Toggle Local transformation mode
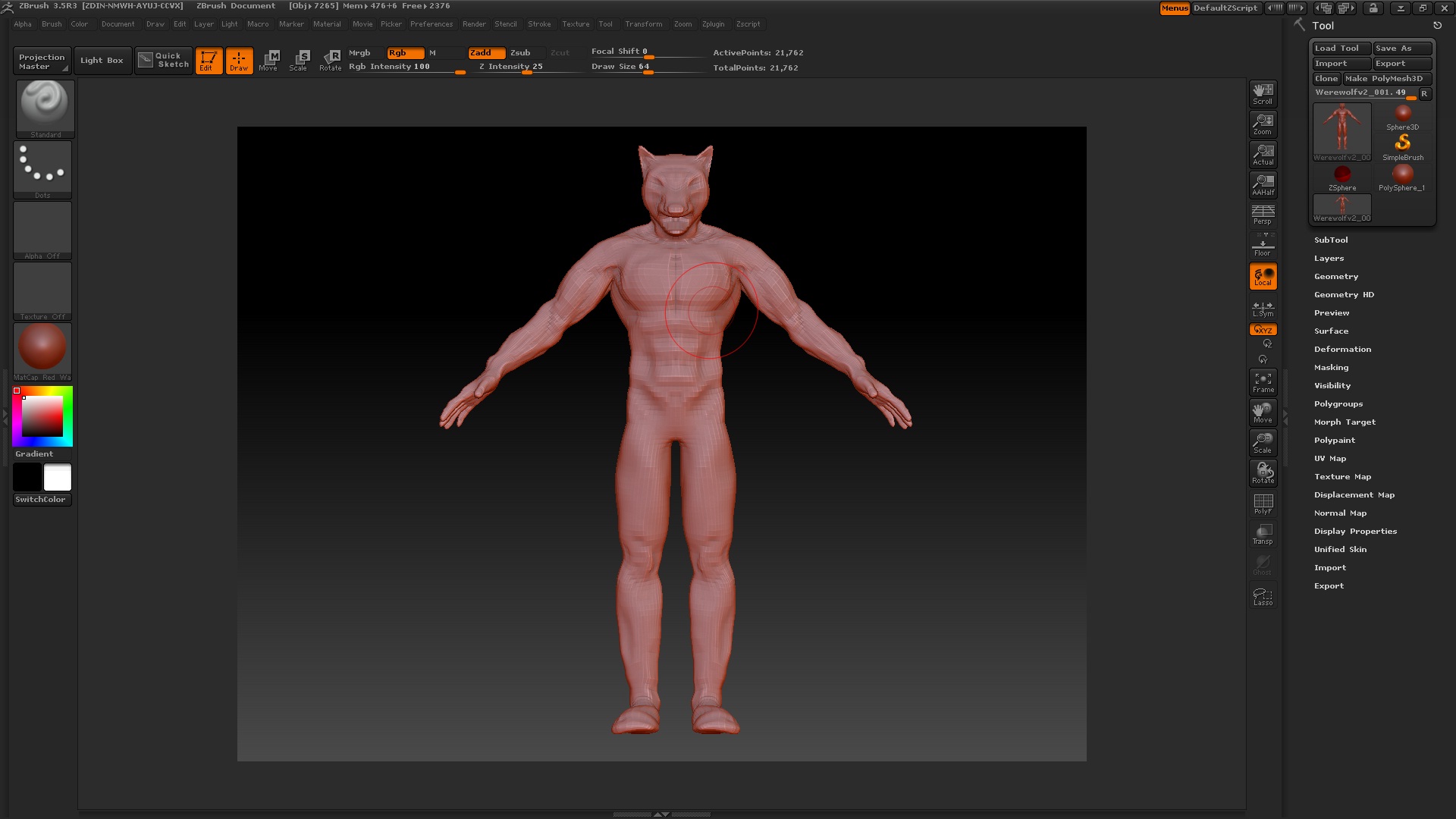This screenshot has width=1456, height=819. [1263, 276]
